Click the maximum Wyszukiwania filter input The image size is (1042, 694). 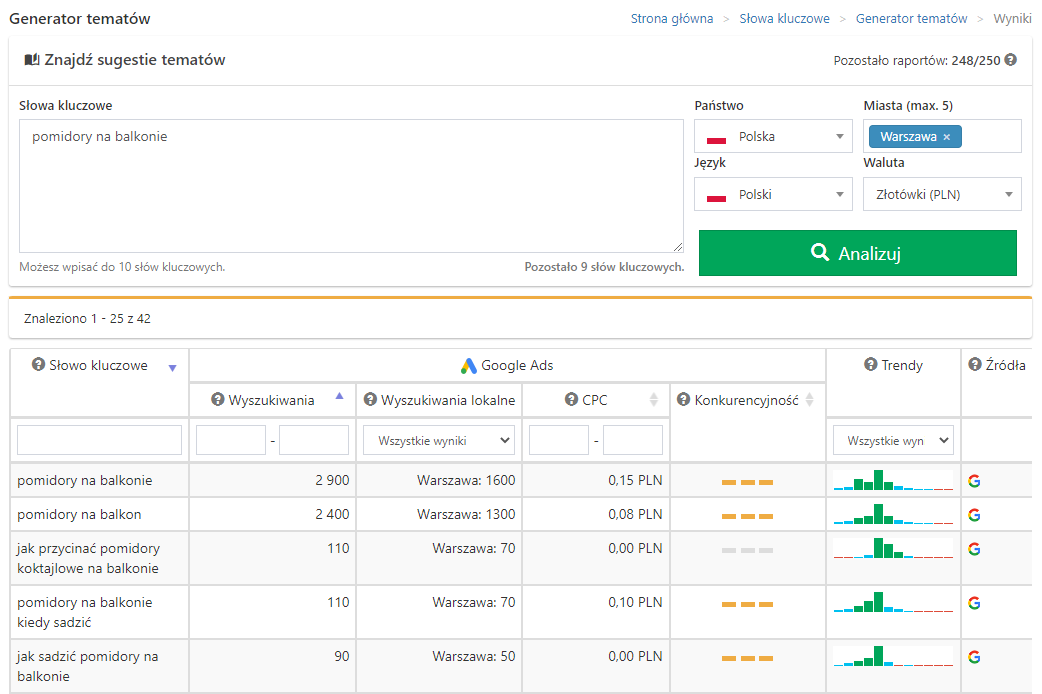(314, 440)
